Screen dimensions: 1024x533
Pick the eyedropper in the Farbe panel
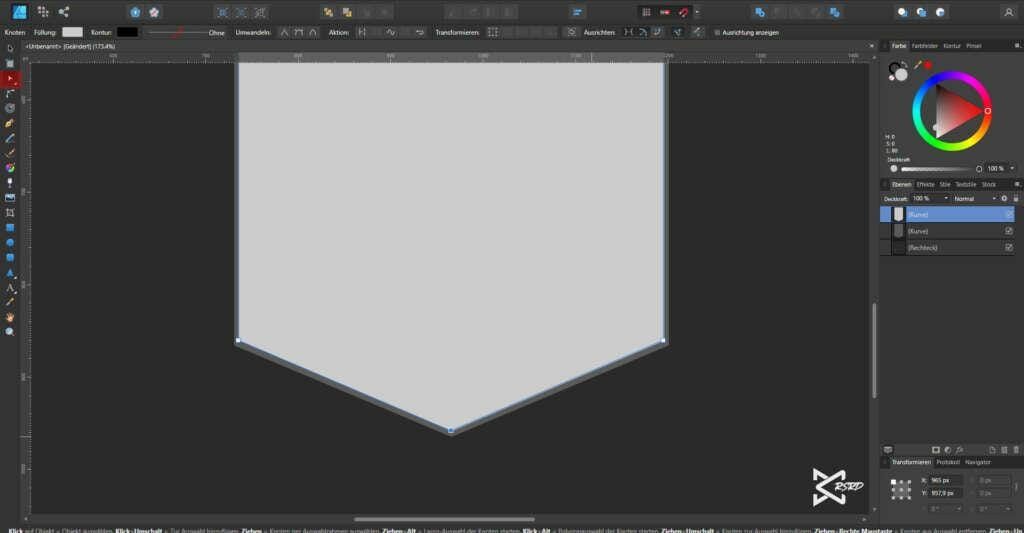[916, 65]
